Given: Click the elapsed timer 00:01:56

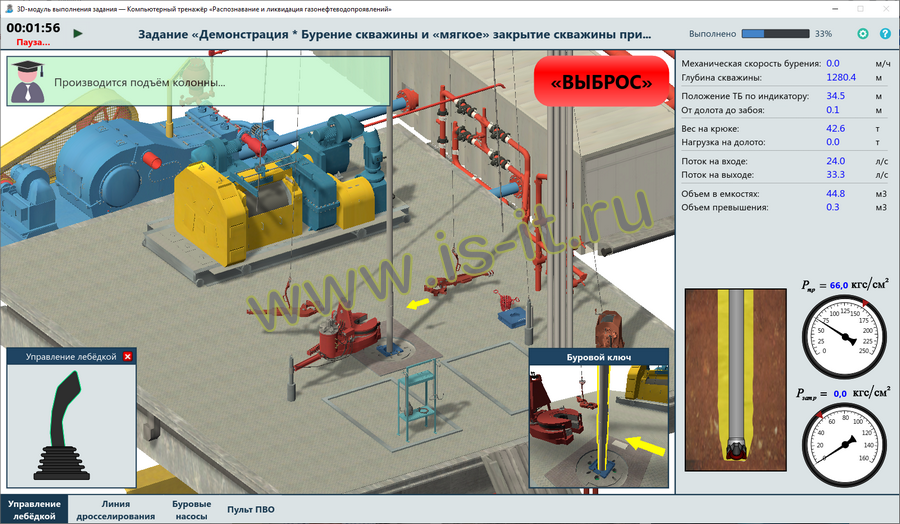Looking at the screenshot, I should point(33,28).
